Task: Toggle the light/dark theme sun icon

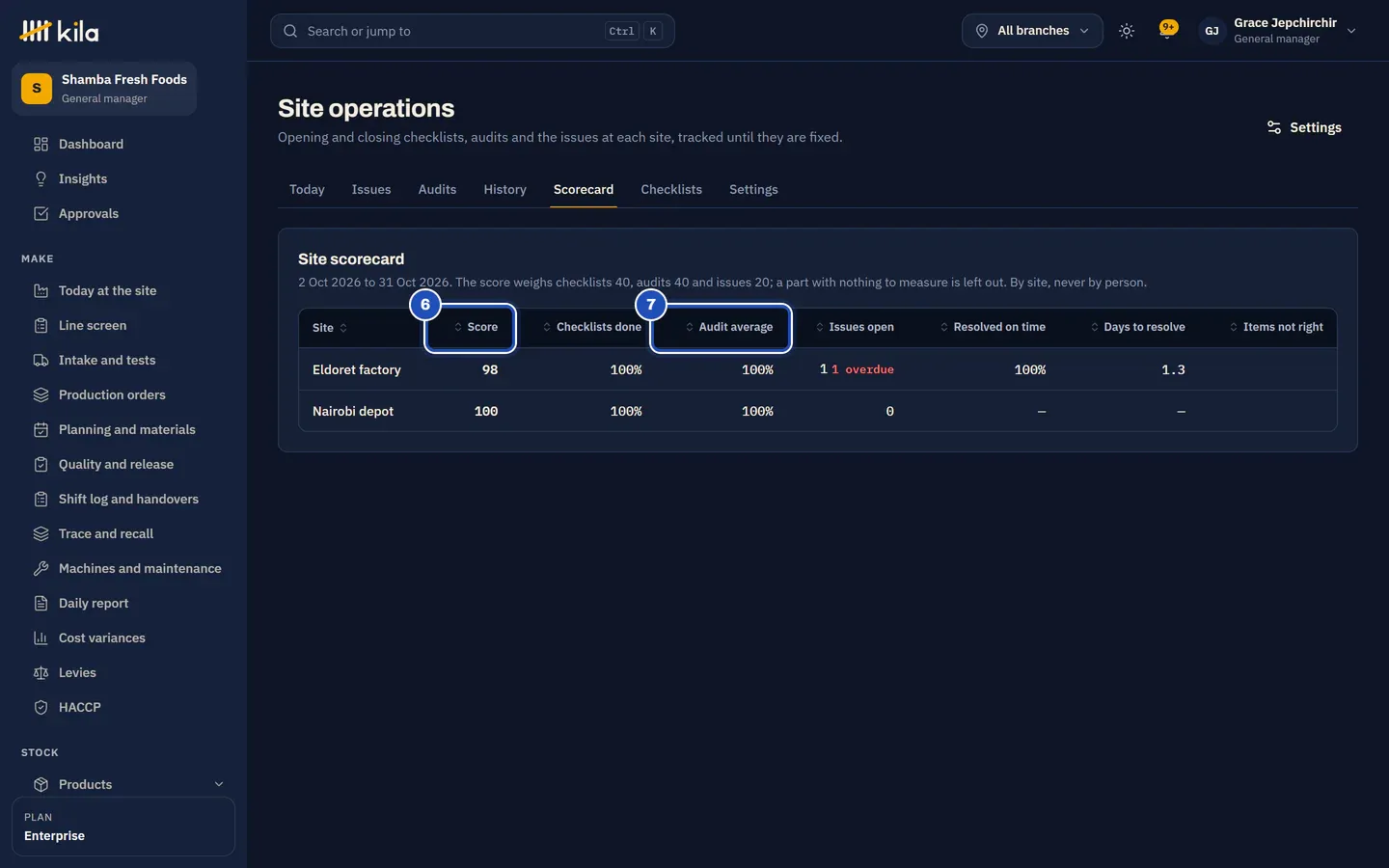Action: (x=1126, y=31)
